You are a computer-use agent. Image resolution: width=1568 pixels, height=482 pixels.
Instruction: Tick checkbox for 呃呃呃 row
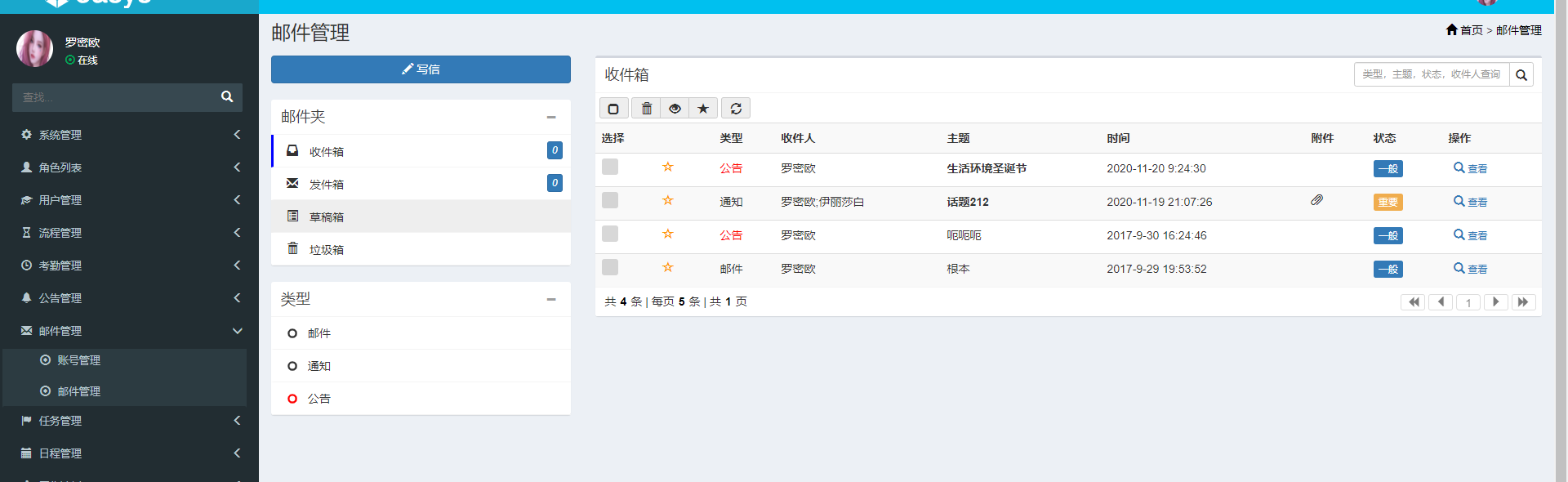[610, 234]
